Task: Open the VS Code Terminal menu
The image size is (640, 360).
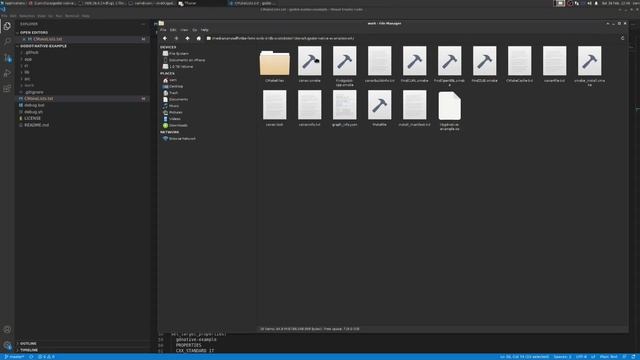Action: coord(72,16)
